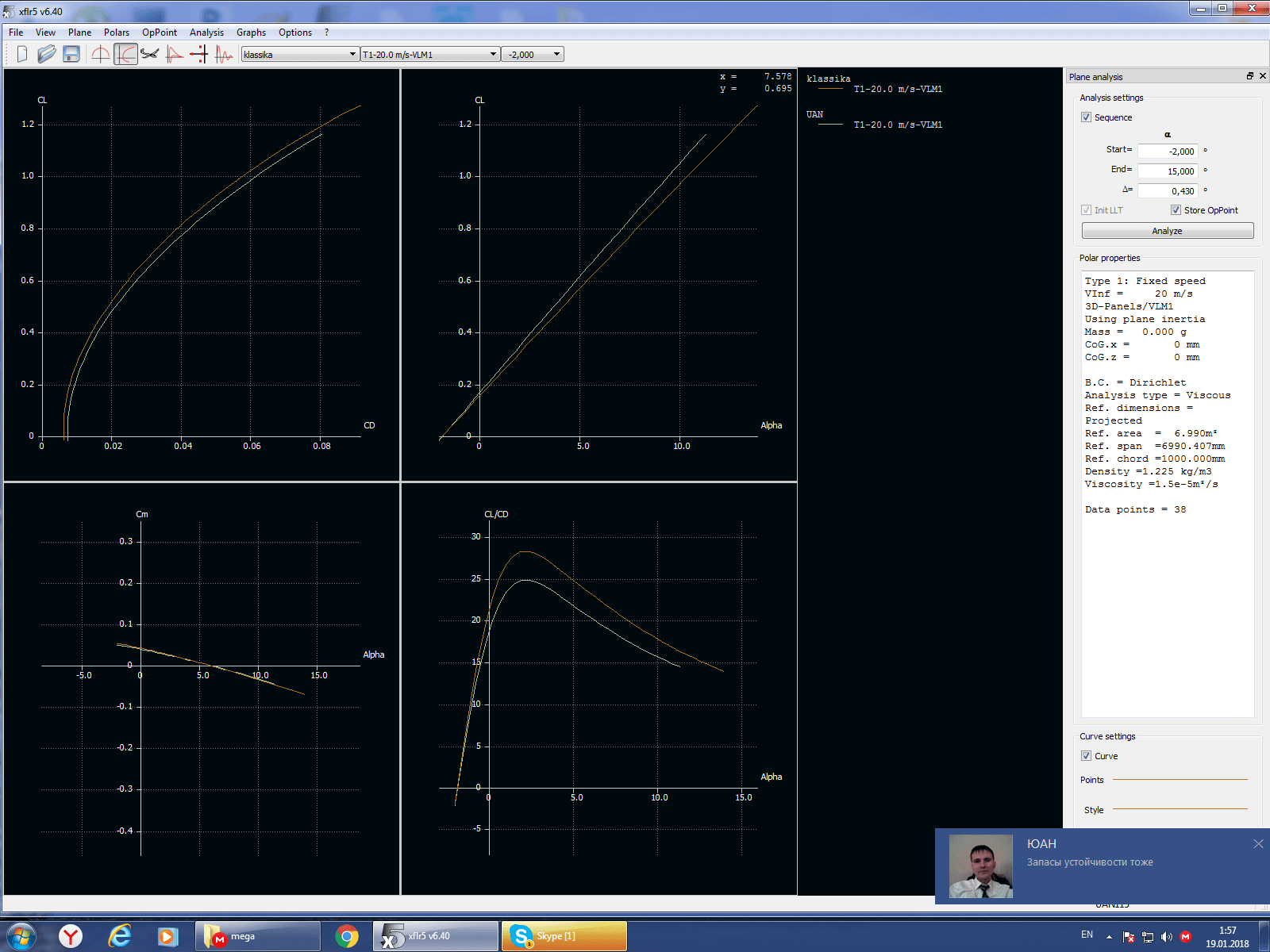Image resolution: width=1270 pixels, height=952 pixels.
Task: Disable the Store OpPoint checkbox
Action: pos(1176,210)
